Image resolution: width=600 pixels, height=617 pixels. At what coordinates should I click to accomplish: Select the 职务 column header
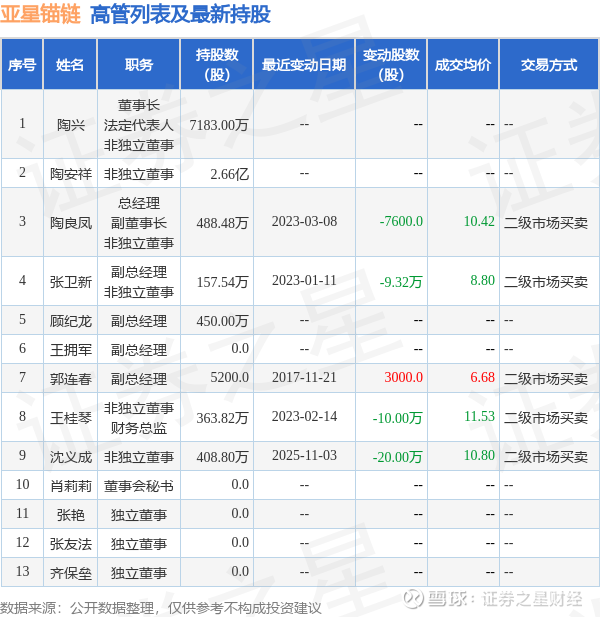(138, 65)
